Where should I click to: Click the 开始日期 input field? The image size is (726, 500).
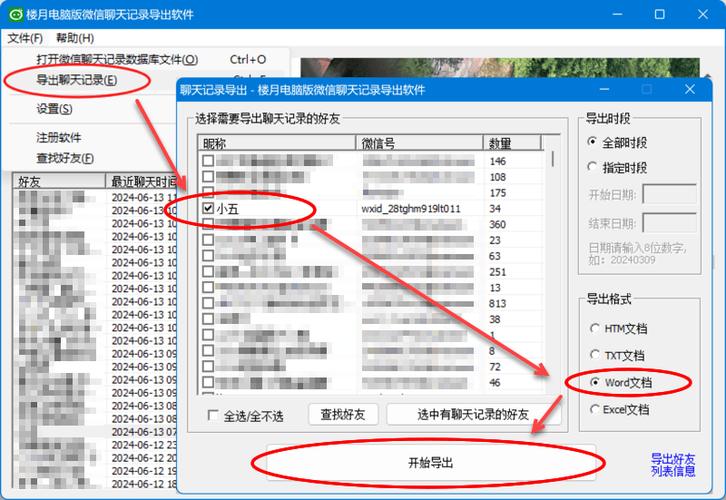(x=670, y=194)
